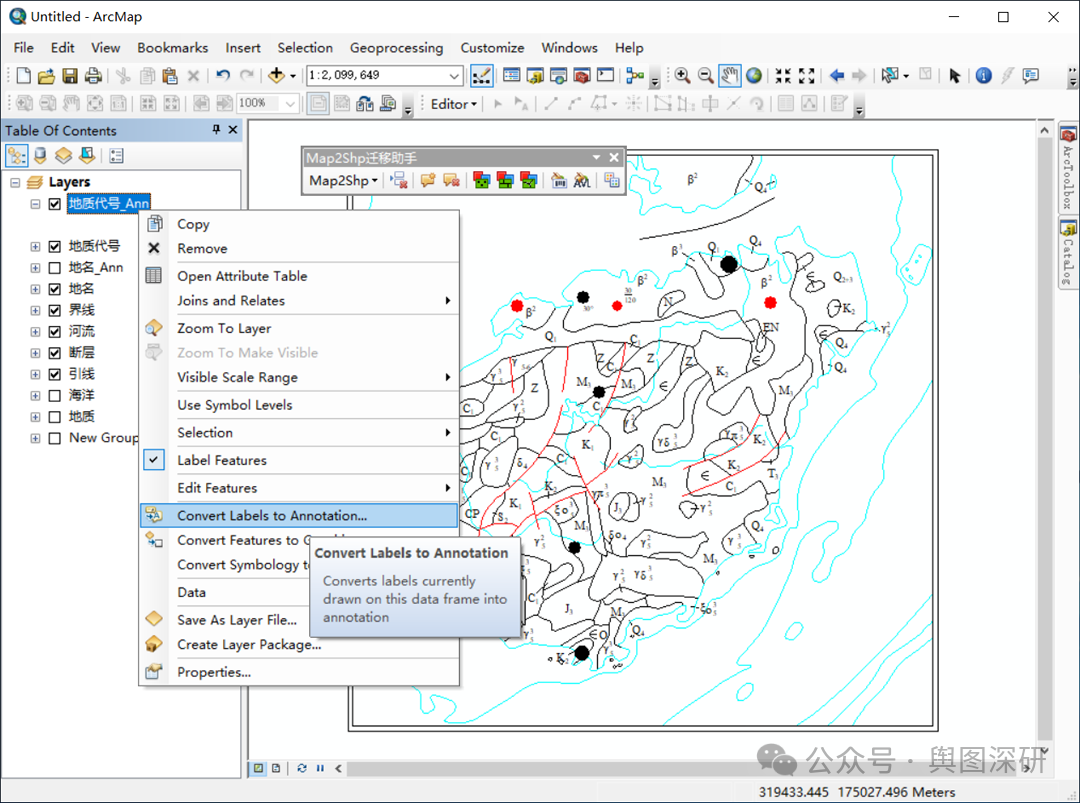This screenshot has width=1080, height=803.
Task: Open the map scale dropdown
Action: click(455, 76)
